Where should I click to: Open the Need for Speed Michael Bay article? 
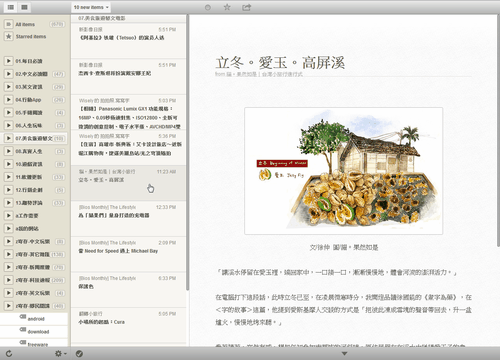coord(128,254)
